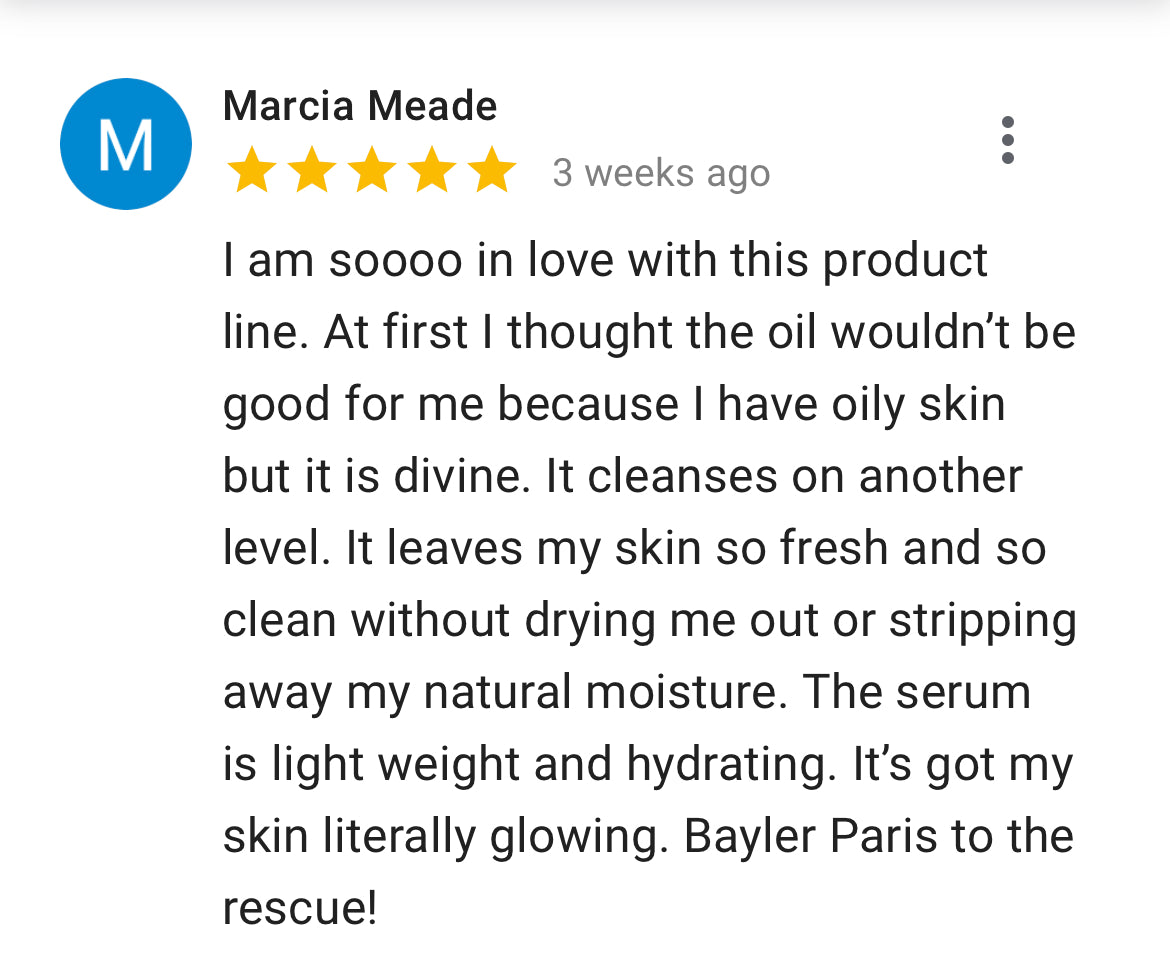The width and height of the screenshot is (1170, 972).
Task: Click the final word "rescue!"
Action: 300,909
